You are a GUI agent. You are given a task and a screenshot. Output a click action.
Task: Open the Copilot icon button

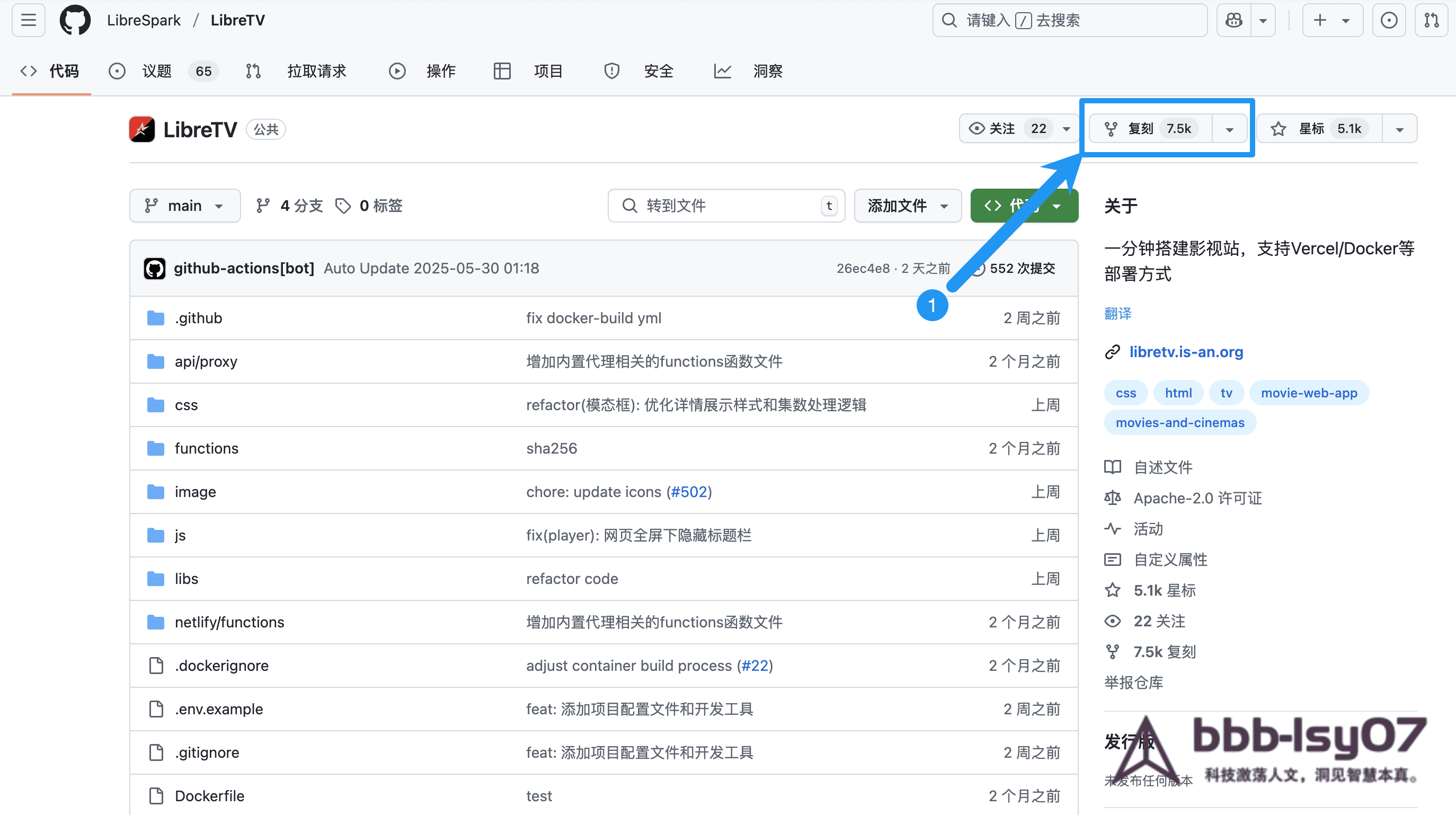(1234, 20)
